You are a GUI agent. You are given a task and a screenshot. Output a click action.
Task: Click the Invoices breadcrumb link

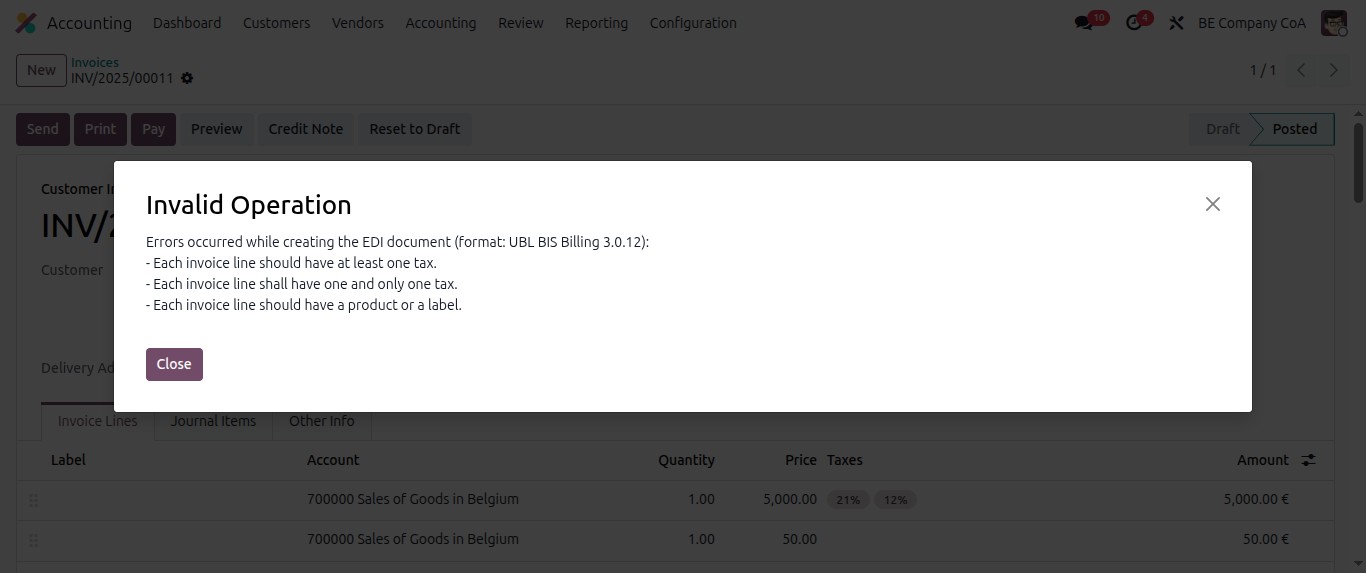click(94, 62)
